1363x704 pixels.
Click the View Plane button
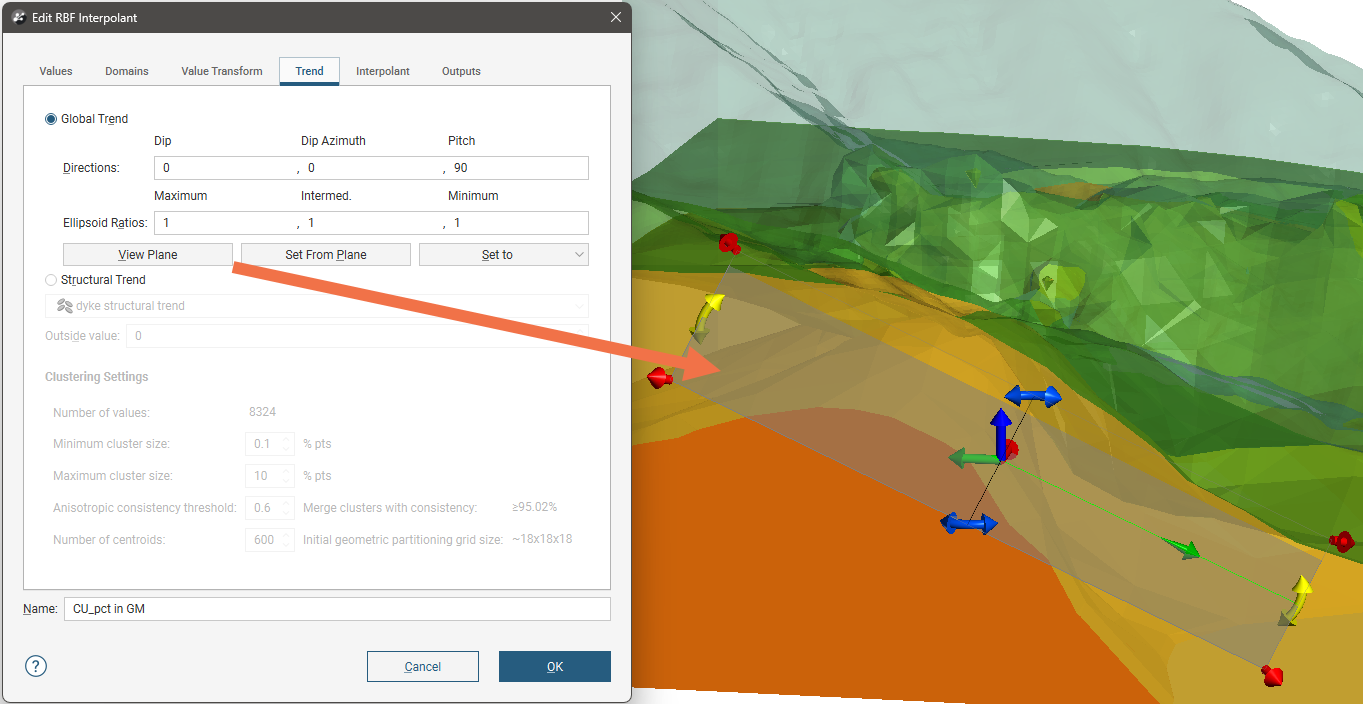pyautogui.click(x=148, y=255)
